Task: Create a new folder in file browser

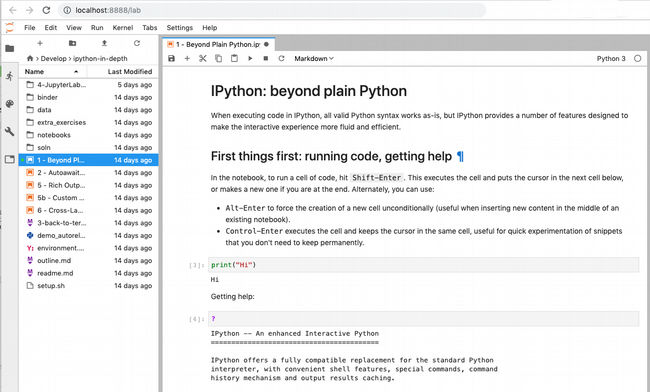Action: 72,43
